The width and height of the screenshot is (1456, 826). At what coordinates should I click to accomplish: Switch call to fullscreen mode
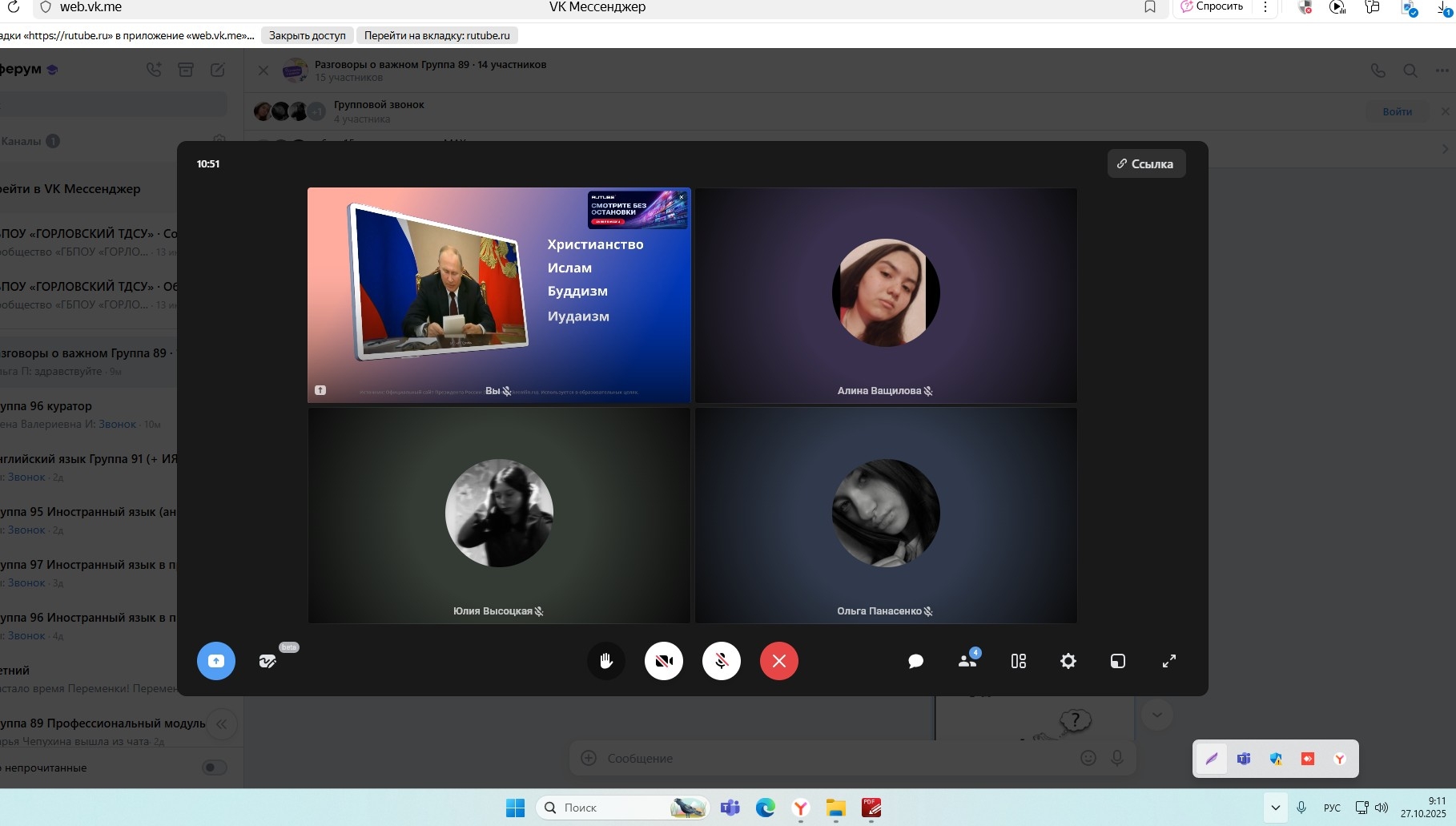click(1168, 661)
